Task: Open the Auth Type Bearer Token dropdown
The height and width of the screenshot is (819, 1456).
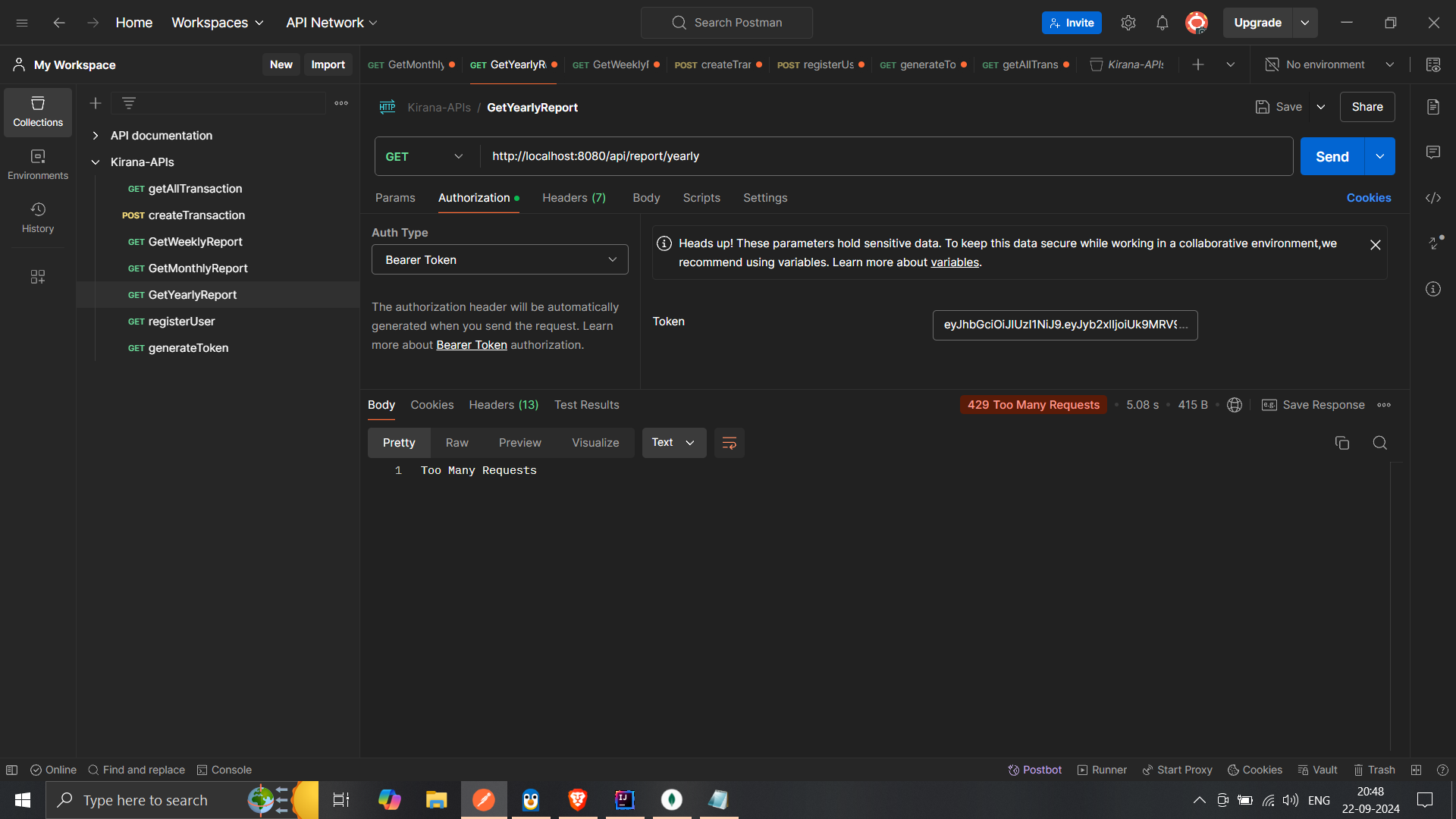Action: pos(500,260)
